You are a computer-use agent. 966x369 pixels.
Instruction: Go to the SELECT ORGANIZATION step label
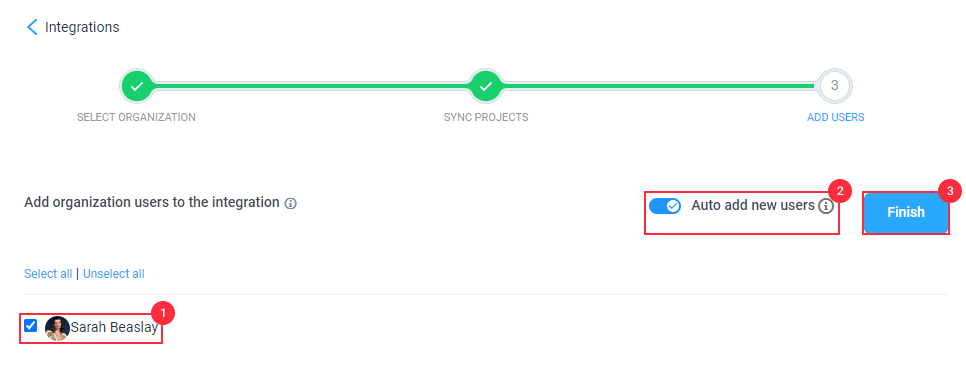(x=136, y=117)
